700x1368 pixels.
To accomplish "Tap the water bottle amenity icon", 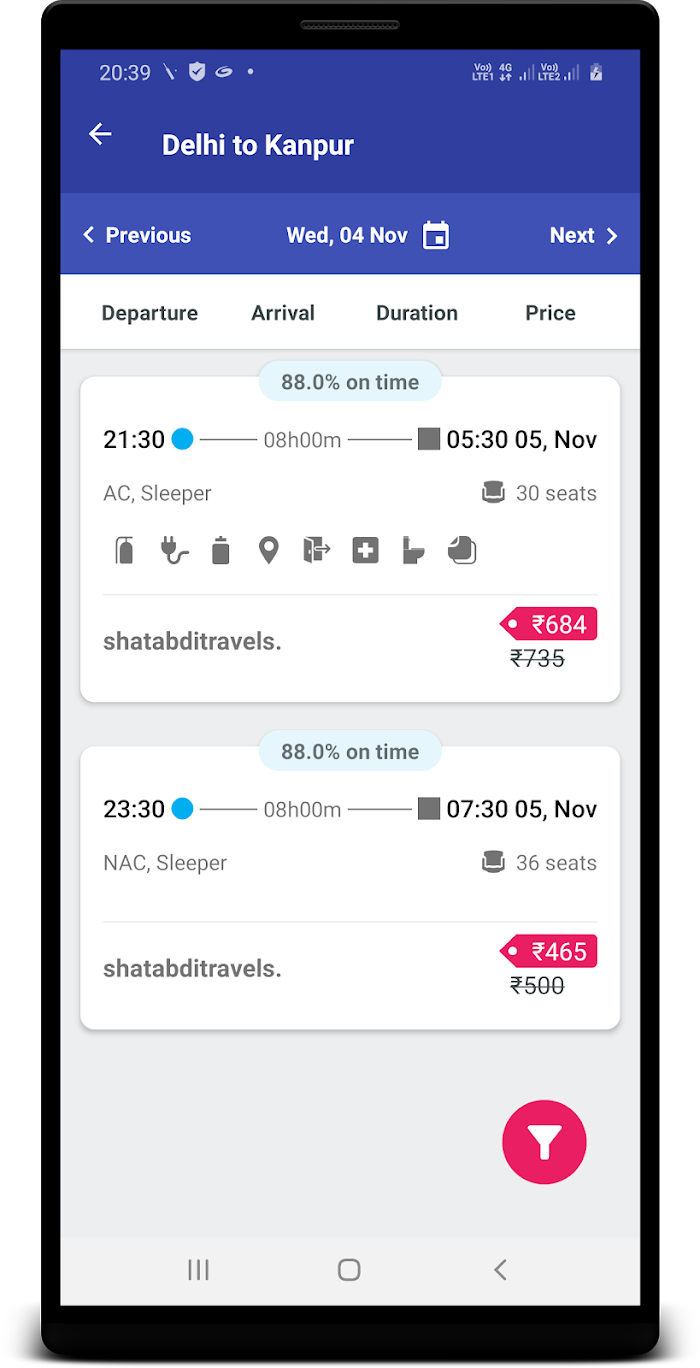I will (221, 550).
